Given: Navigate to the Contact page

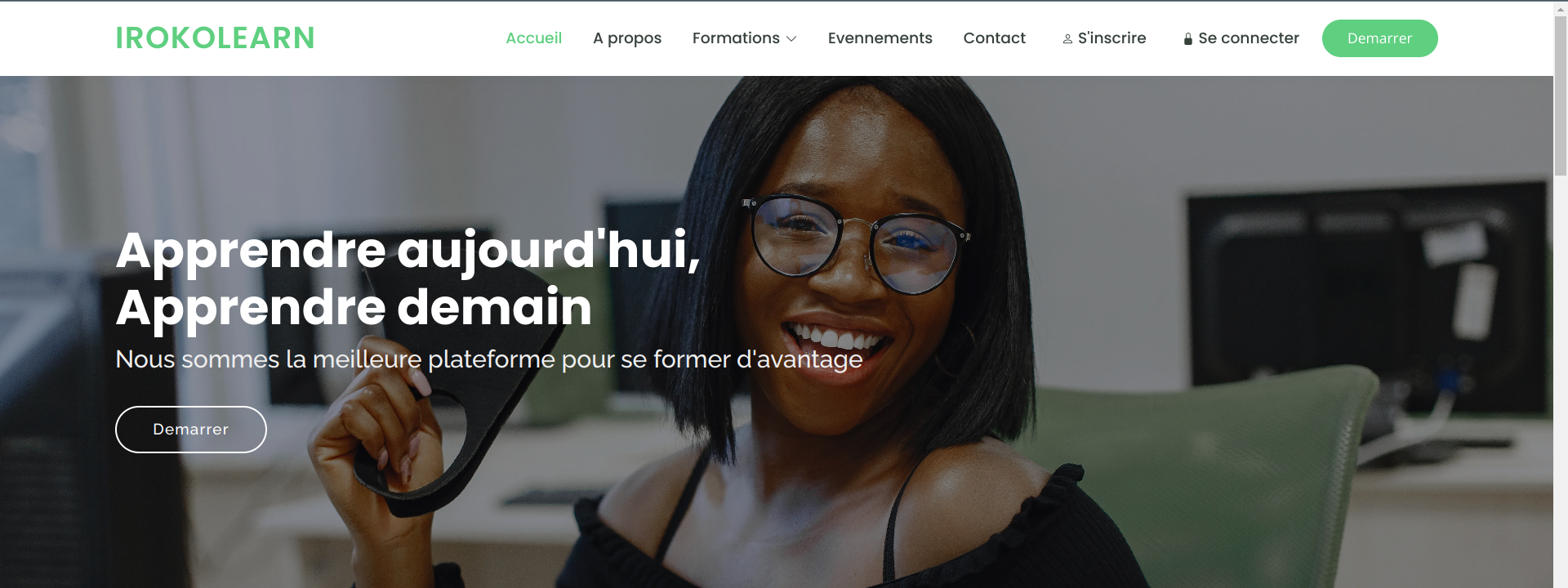Looking at the screenshot, I should 994,38.
